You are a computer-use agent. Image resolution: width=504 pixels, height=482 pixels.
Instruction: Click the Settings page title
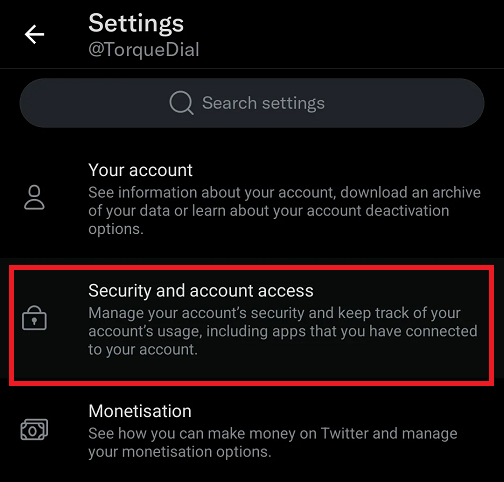[x=136, y=23]
